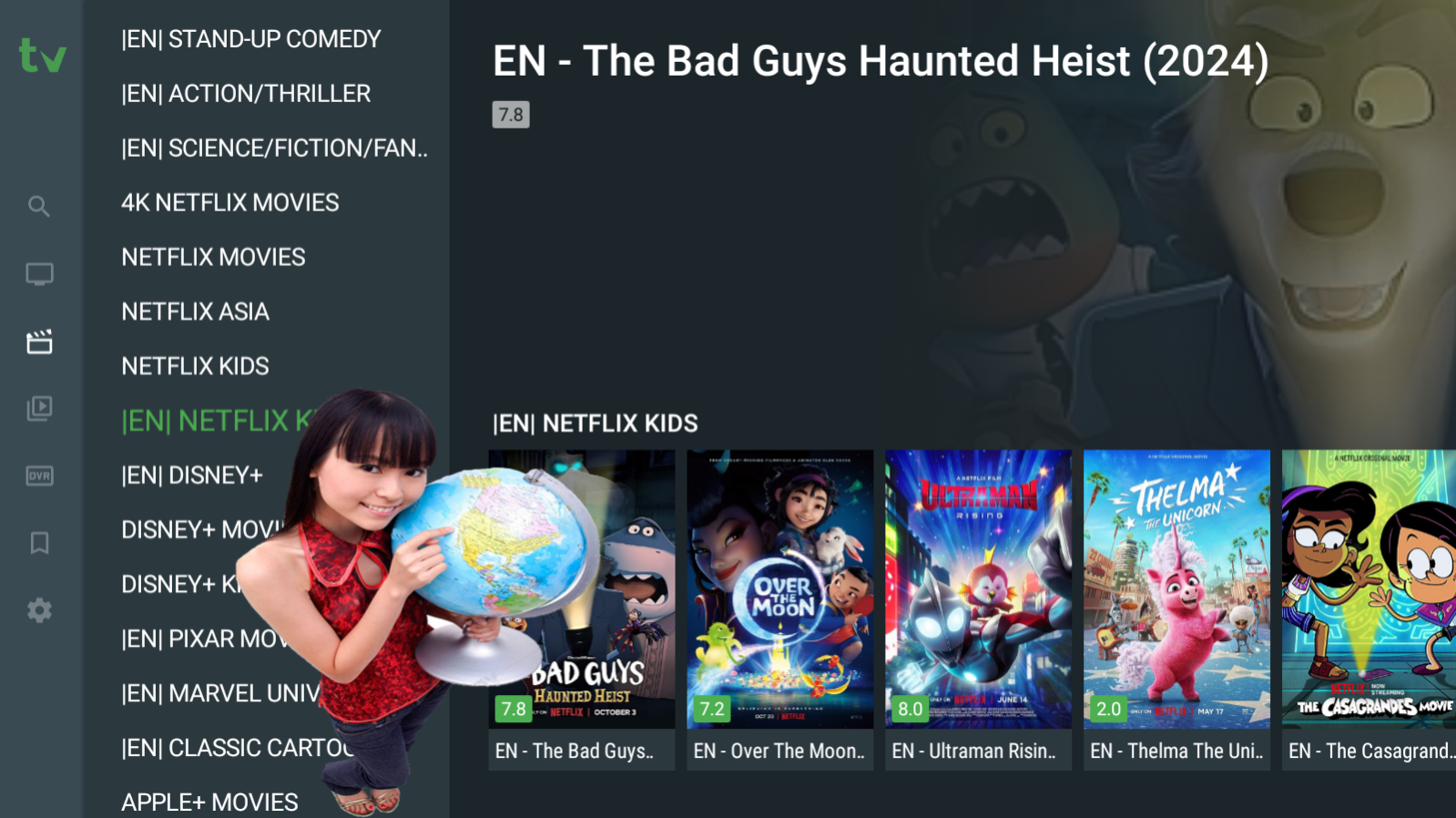Select The Casagrandes Movie poster
Viewport: 1456px width, 818px height.
1369,610
